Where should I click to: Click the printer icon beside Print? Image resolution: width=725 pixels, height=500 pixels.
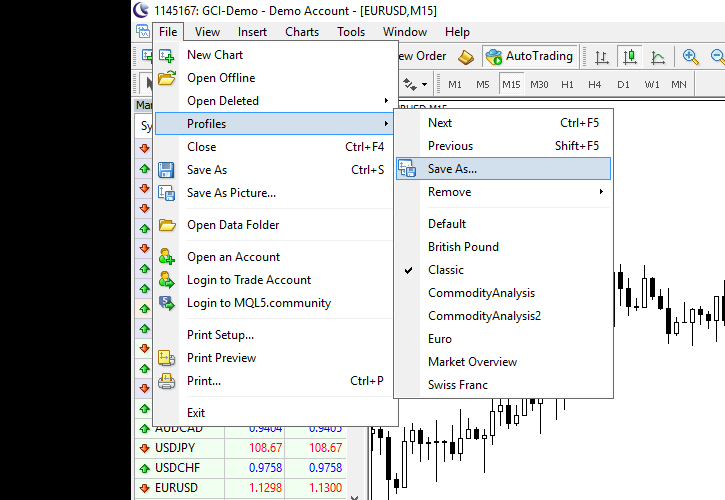pyautogui.click(x=166, y=381)
